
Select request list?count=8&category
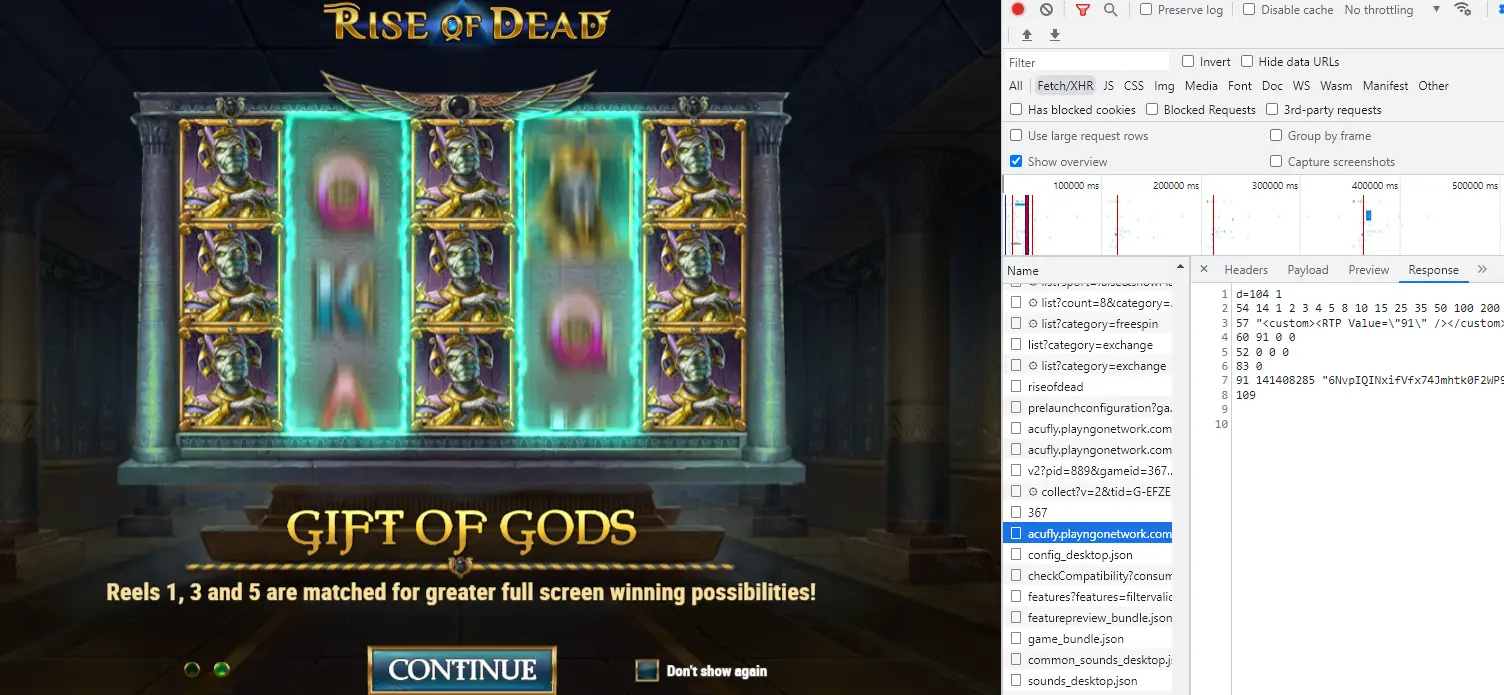point(1088,303)
